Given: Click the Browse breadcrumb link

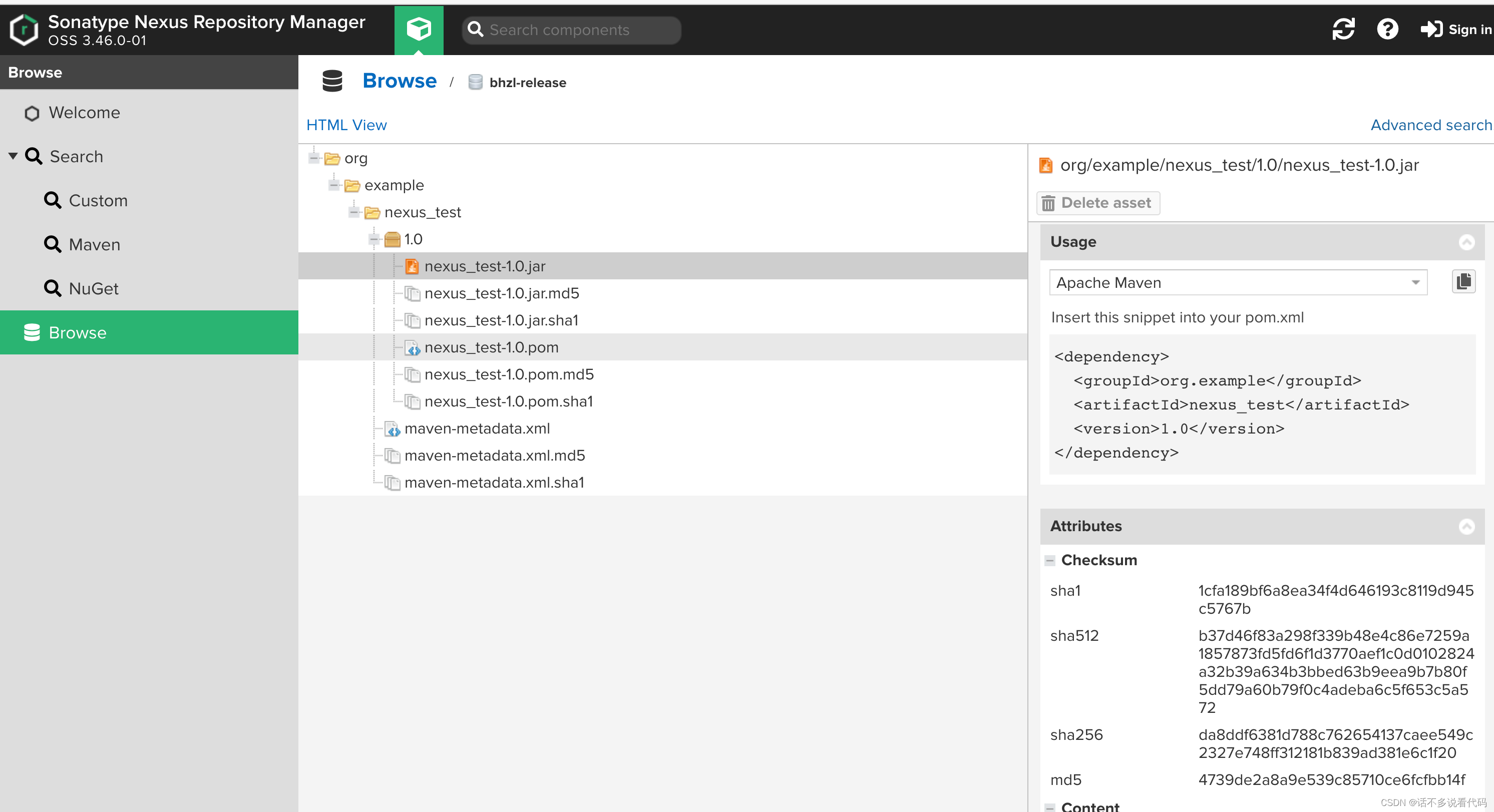Looking at the screenshot, I should point(399,81).
